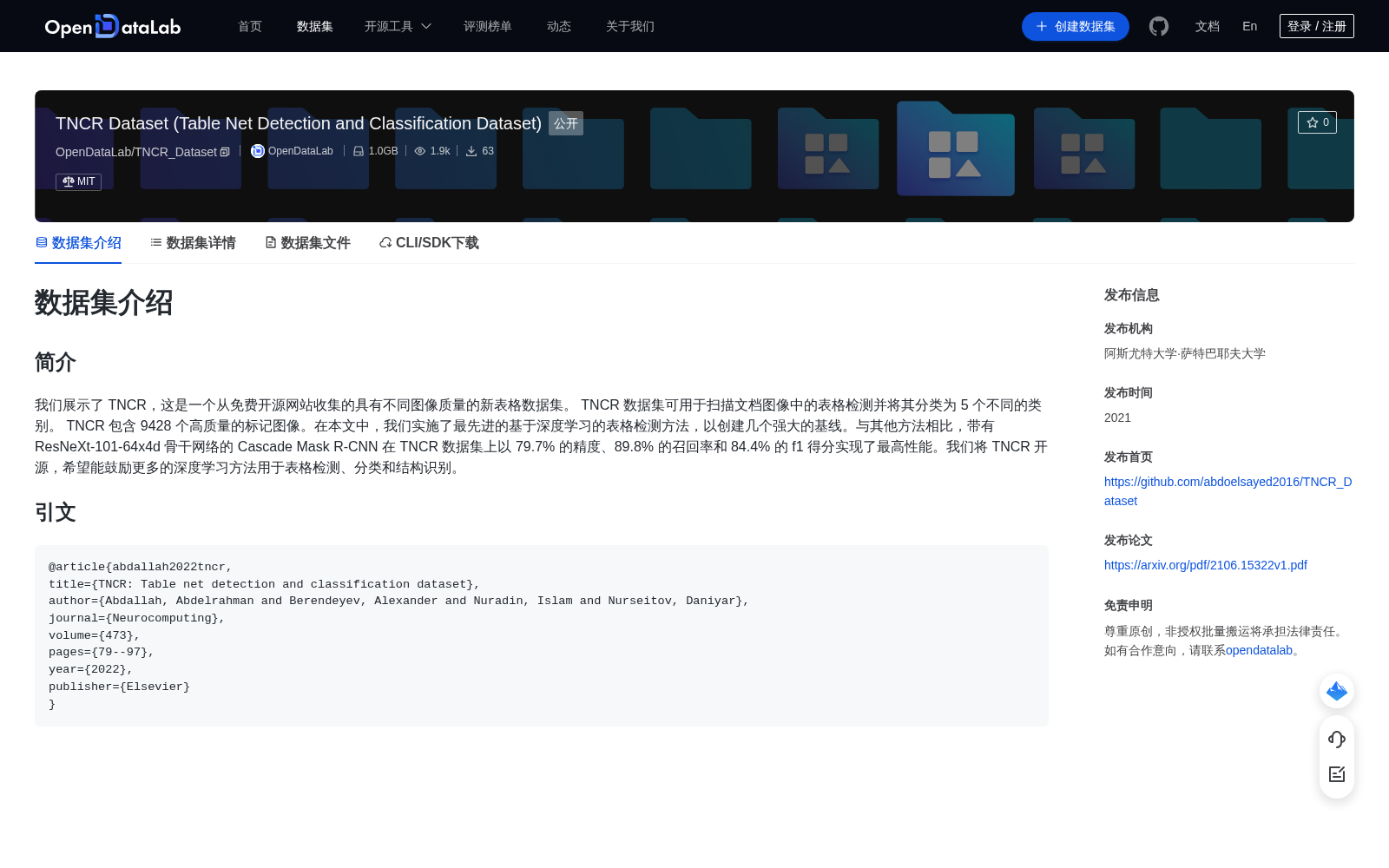Image resolution: width=1389 pixels, height=868 pixels.
Task: Select the 数据集介绍 tab
Action: (78, 243)
